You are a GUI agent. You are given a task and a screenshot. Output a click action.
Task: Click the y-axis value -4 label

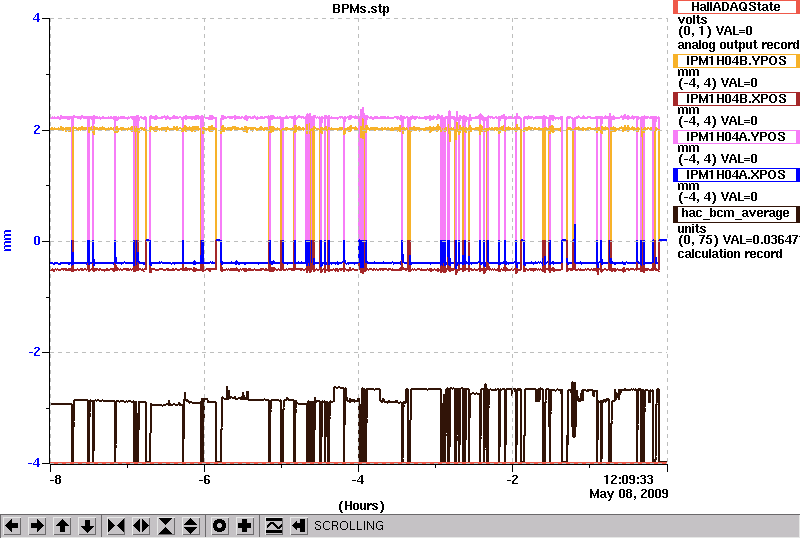tap(34, 462)
